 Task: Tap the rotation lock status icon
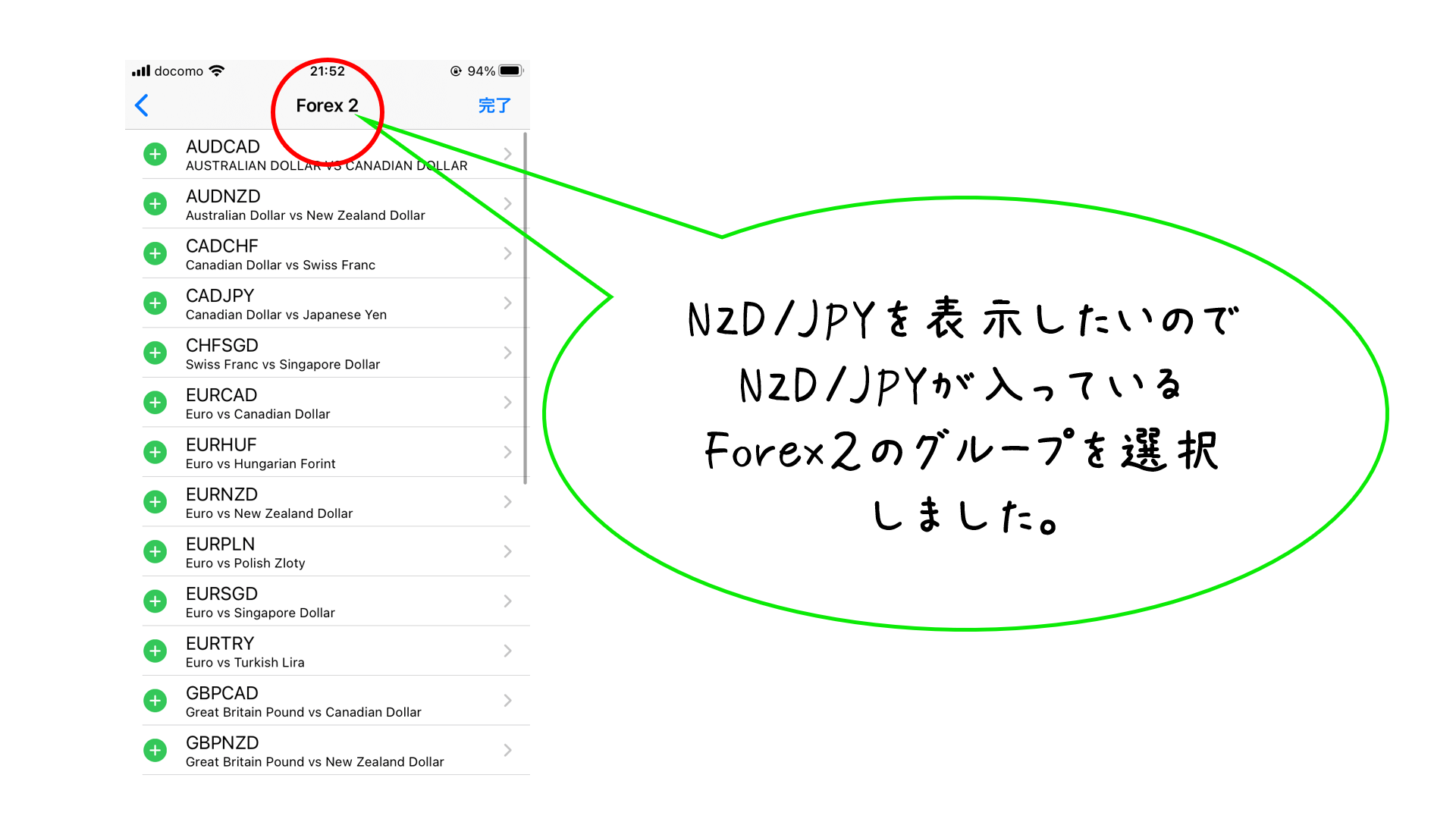pos(456,71)
